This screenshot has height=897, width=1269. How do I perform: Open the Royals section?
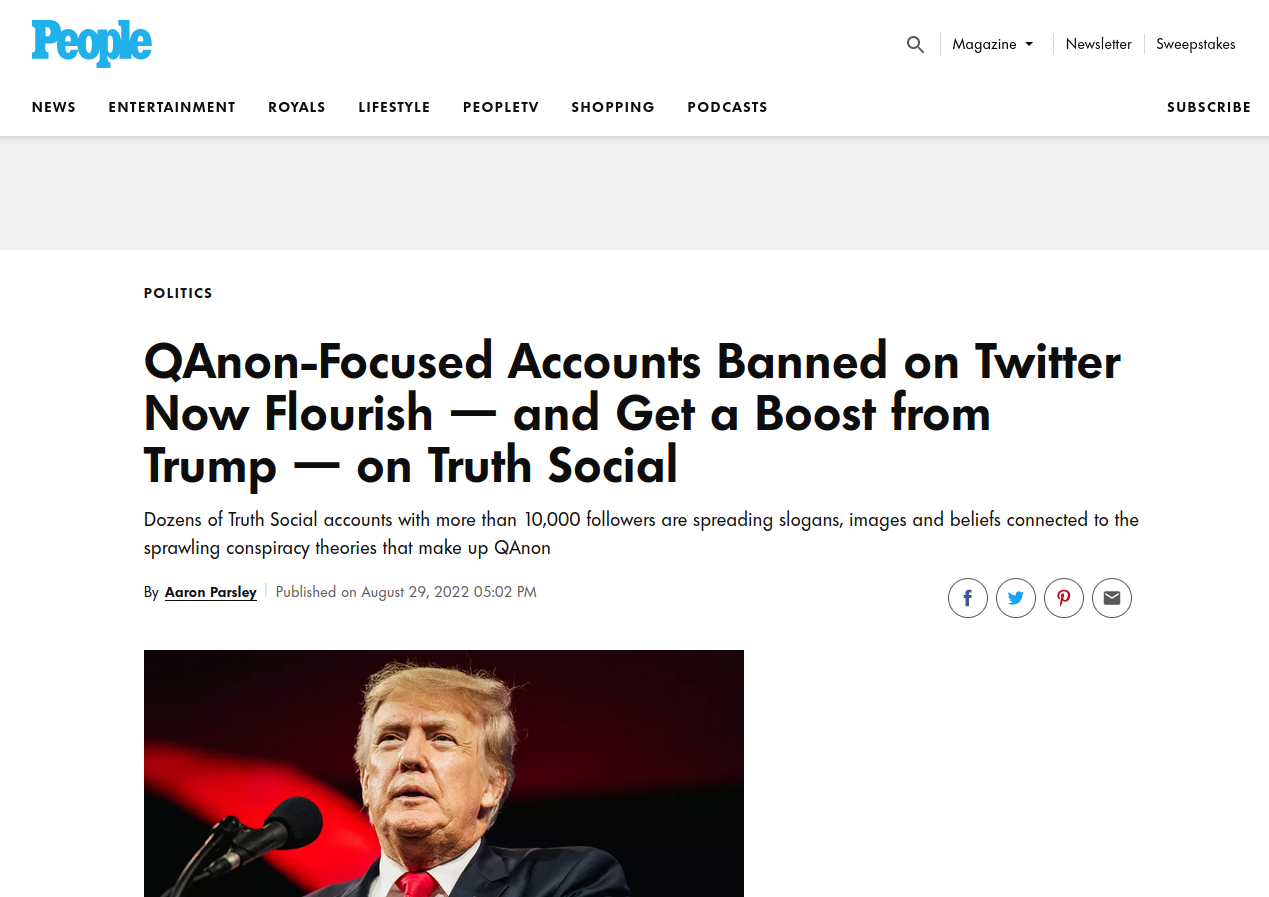point(297,107)
